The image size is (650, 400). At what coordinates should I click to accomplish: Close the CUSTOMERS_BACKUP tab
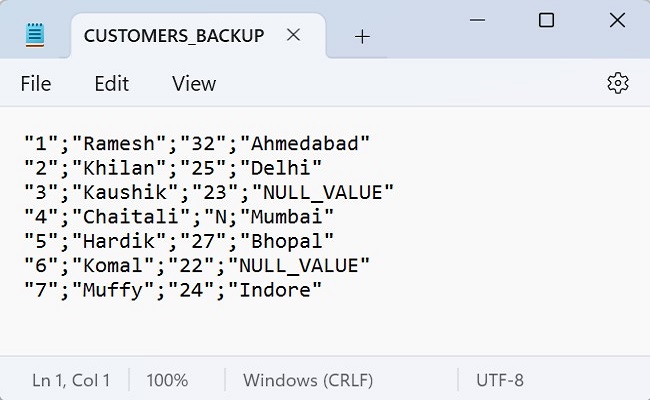pos(293,35)
